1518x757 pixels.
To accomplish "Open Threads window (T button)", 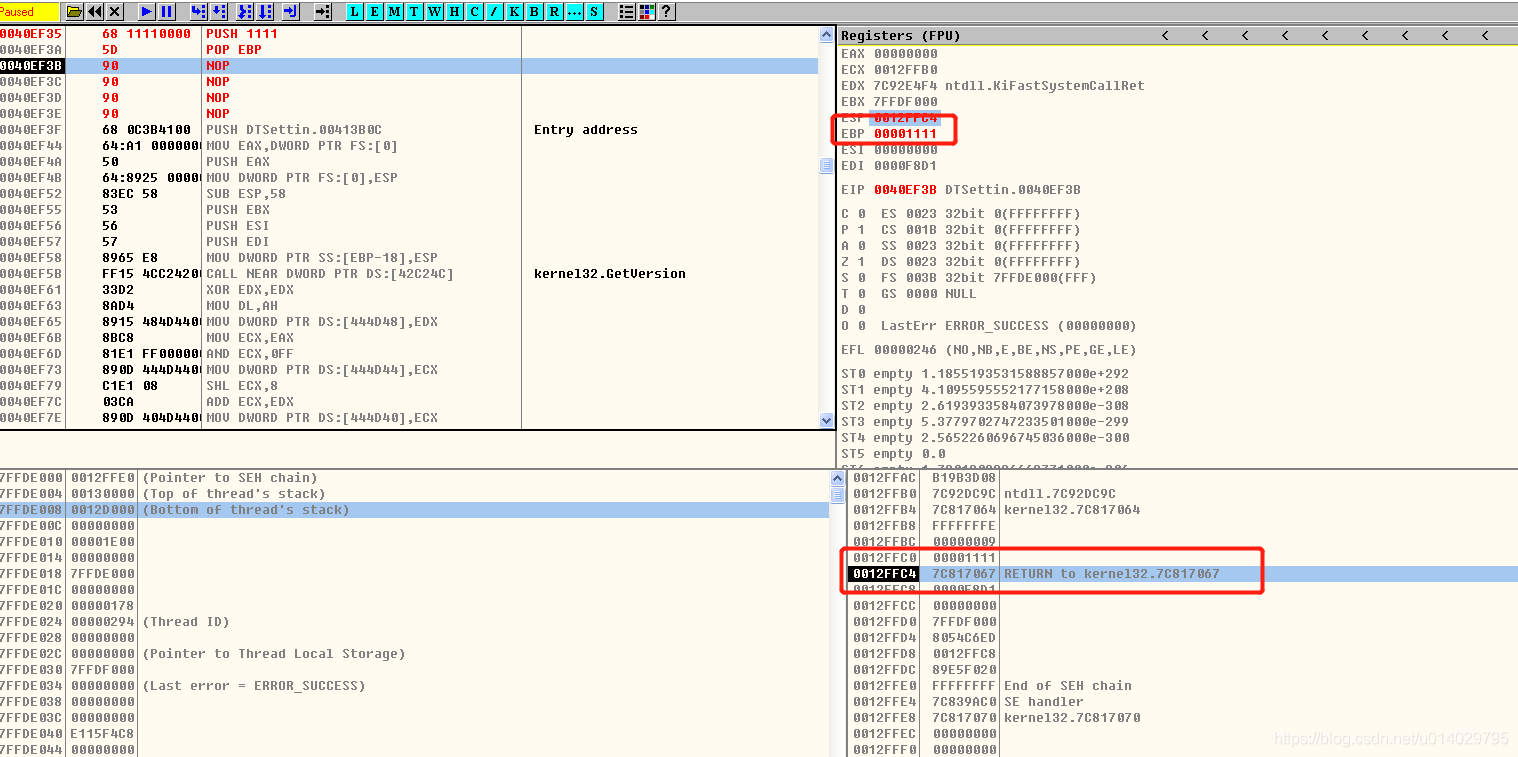I will click(x=414, y=12).
